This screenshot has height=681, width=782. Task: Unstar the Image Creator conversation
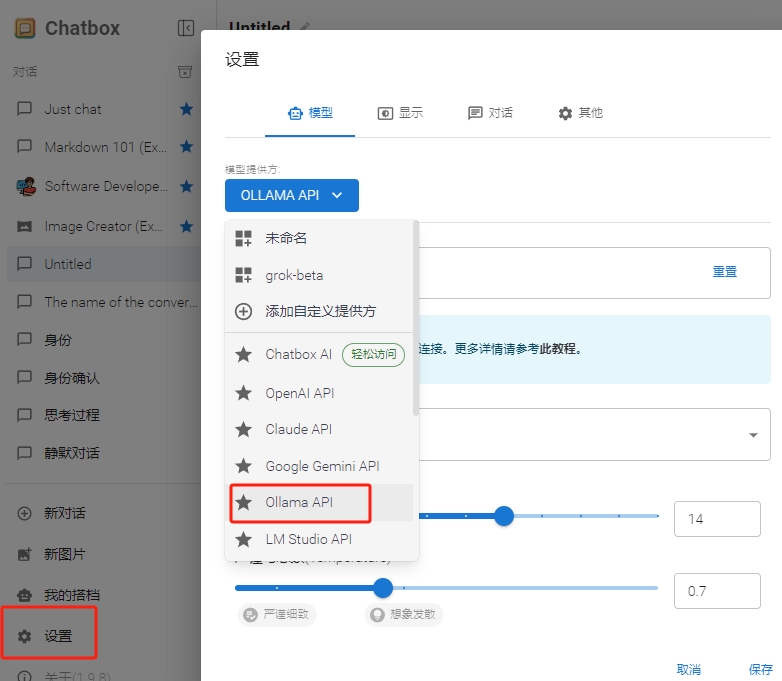187,227
